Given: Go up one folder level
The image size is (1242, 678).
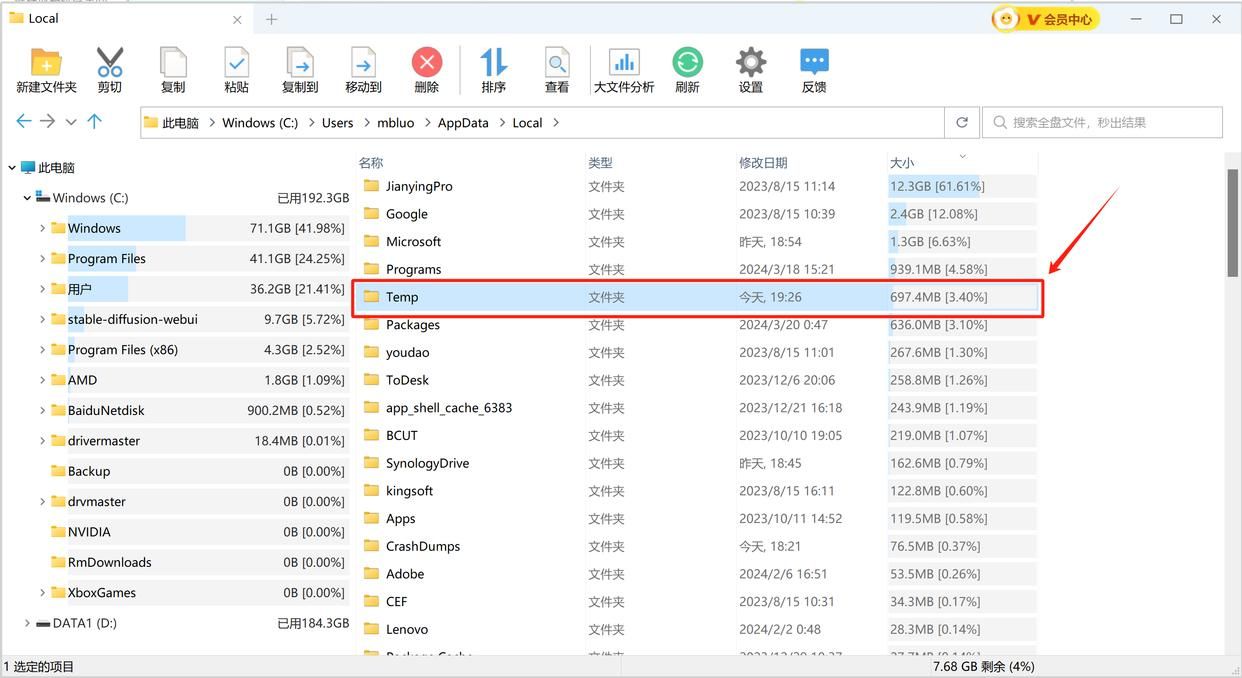Looking at the screenshot, I should (x=94, y=121).
